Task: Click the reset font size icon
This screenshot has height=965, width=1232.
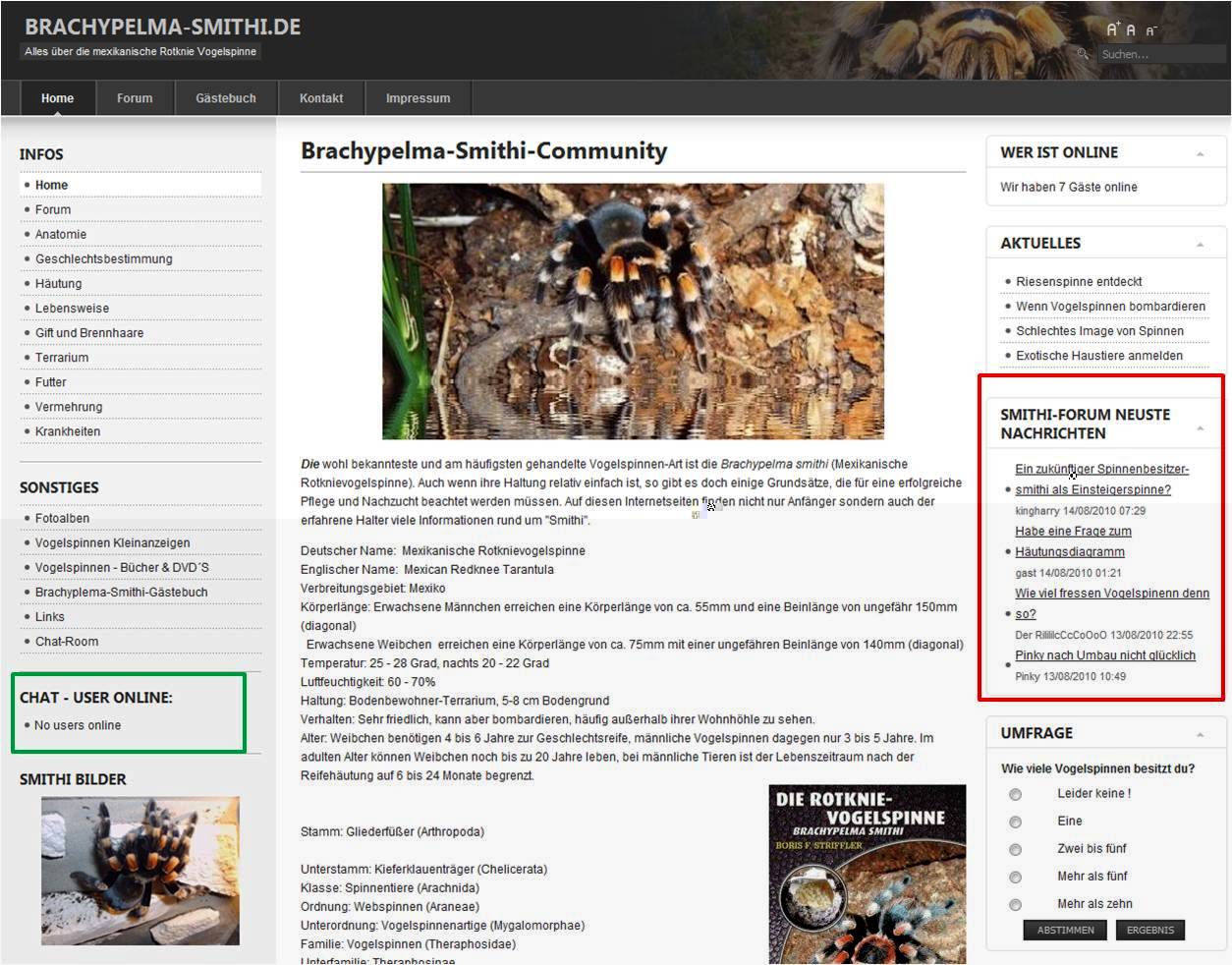Action: [x=1131, y=30]
